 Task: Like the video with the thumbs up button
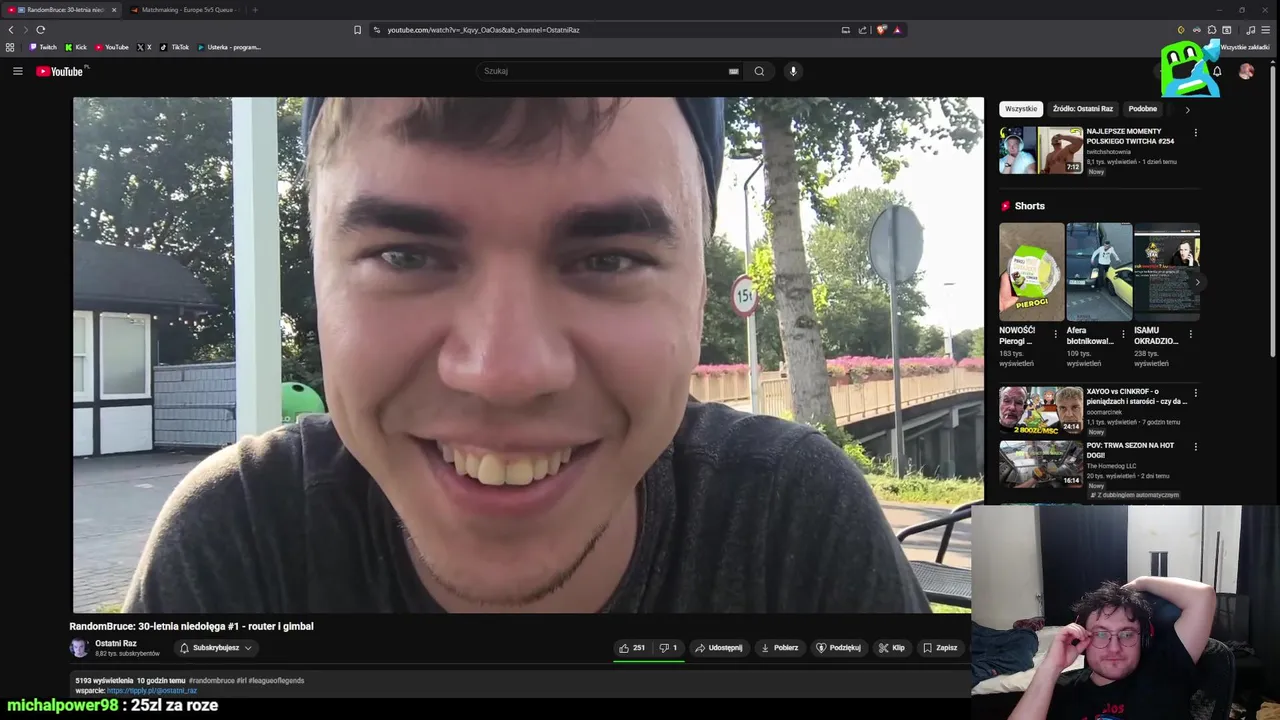(x=632, y=648)
